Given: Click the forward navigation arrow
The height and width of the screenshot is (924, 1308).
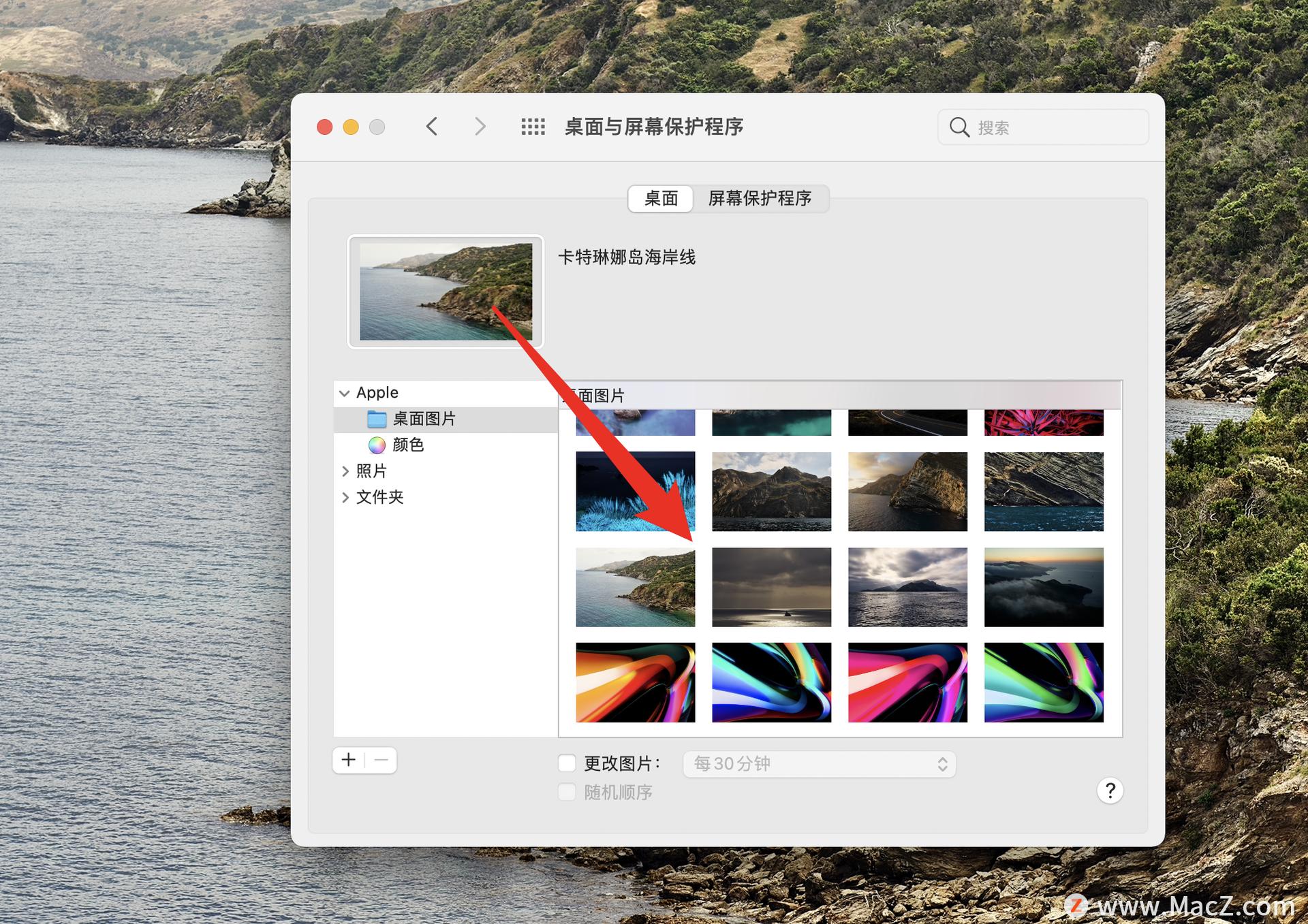Looking at the screenshot, I should 480,127.
